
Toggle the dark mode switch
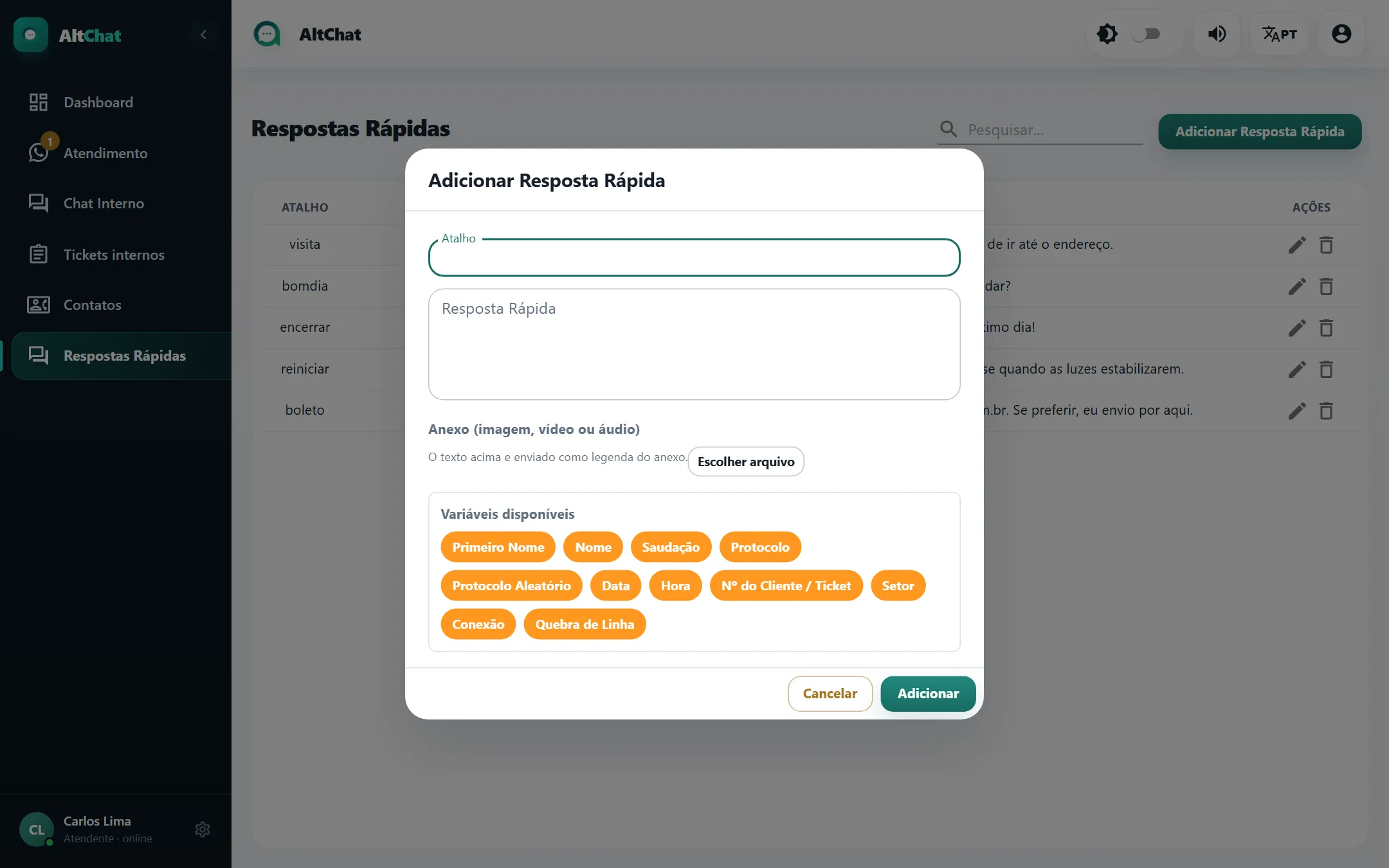coord(1147,34)
